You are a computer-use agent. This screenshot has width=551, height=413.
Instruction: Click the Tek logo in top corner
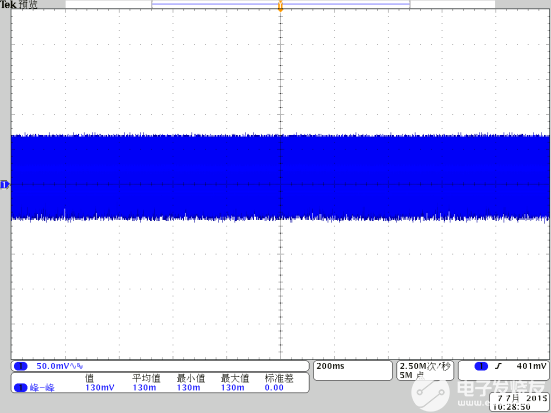tap(8, 5)
